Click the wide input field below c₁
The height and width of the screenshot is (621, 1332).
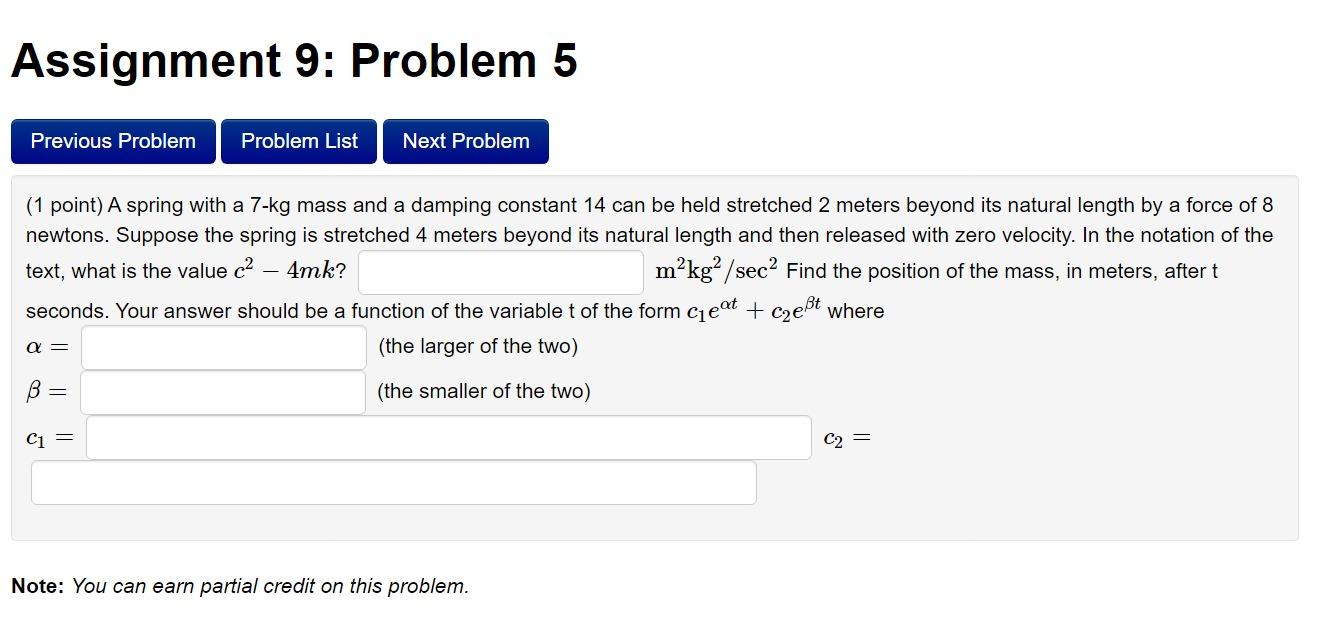(393, 482)
